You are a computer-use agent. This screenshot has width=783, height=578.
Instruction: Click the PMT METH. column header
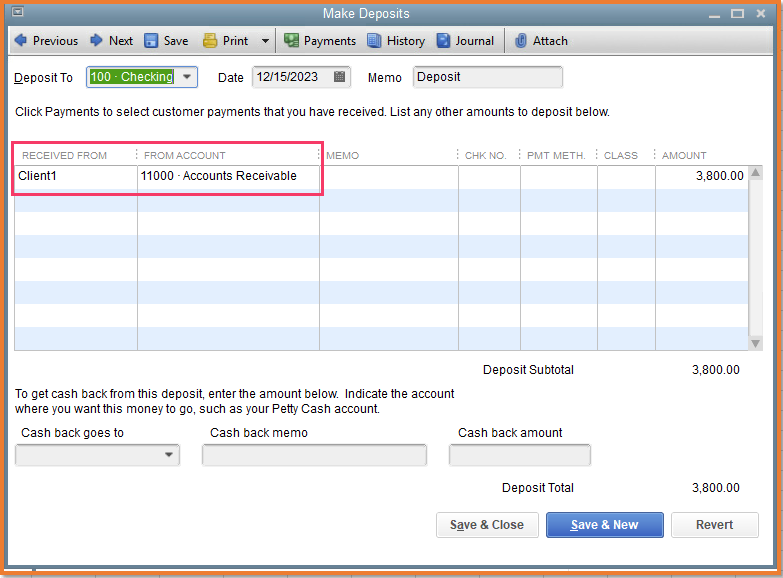click(556, 155)
